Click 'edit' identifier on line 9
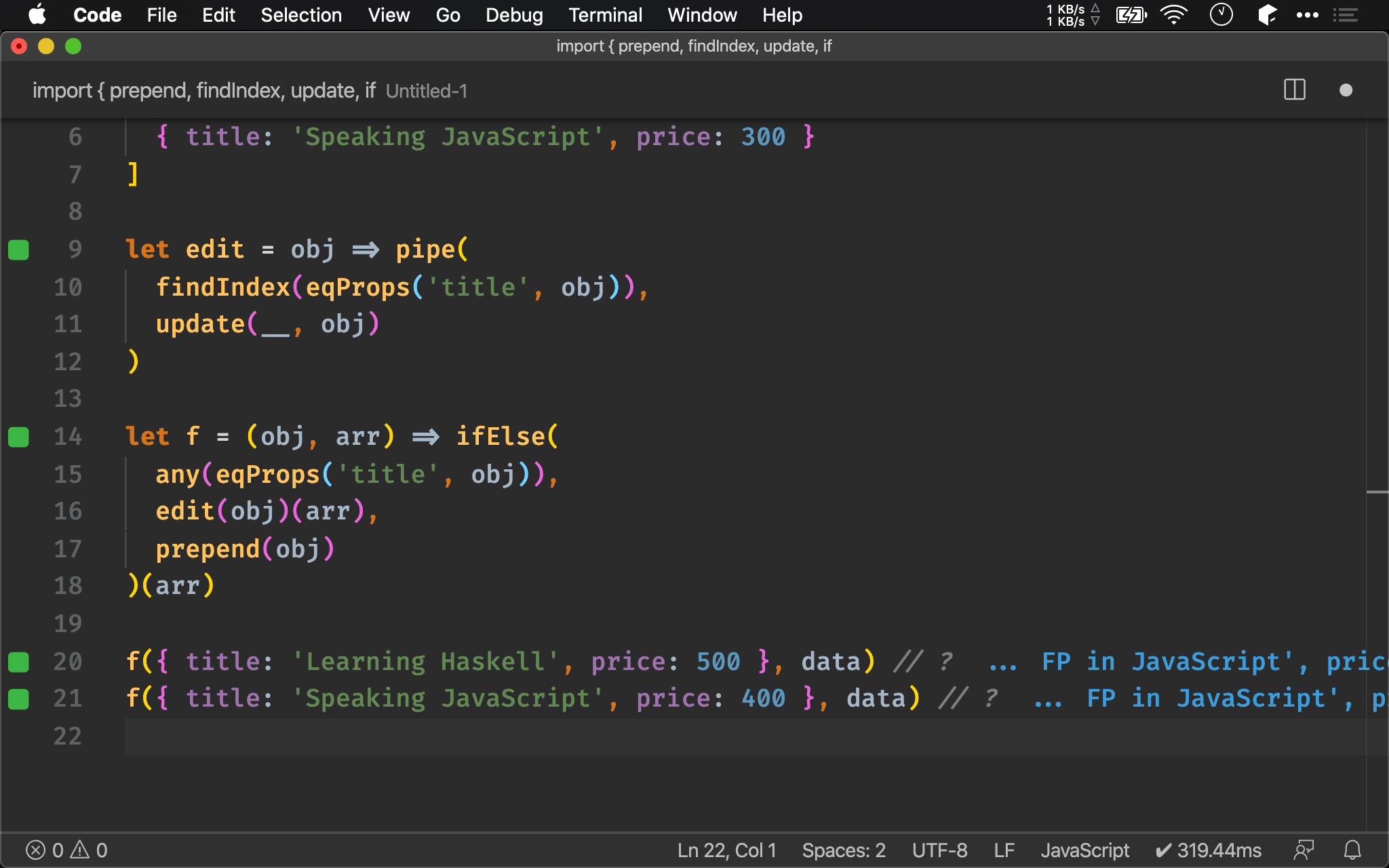The height and width of the screenshot is (868, 1389). [215, 250]
